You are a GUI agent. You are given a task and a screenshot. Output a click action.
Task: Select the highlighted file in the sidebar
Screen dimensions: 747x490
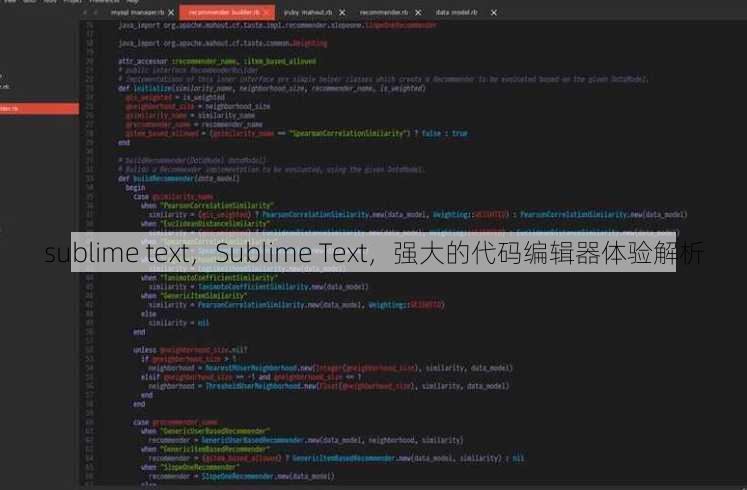coord(39,109)
